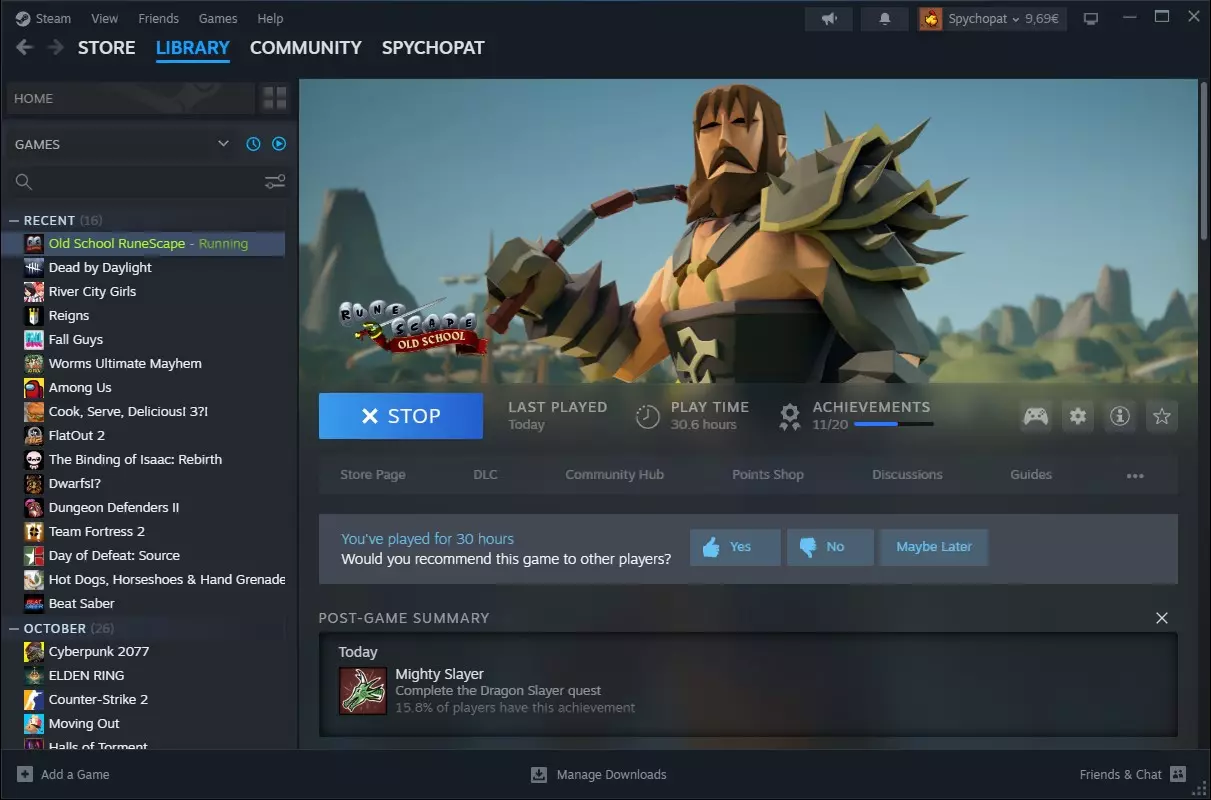Collapse the OCTOBER section

click(15, 629)
